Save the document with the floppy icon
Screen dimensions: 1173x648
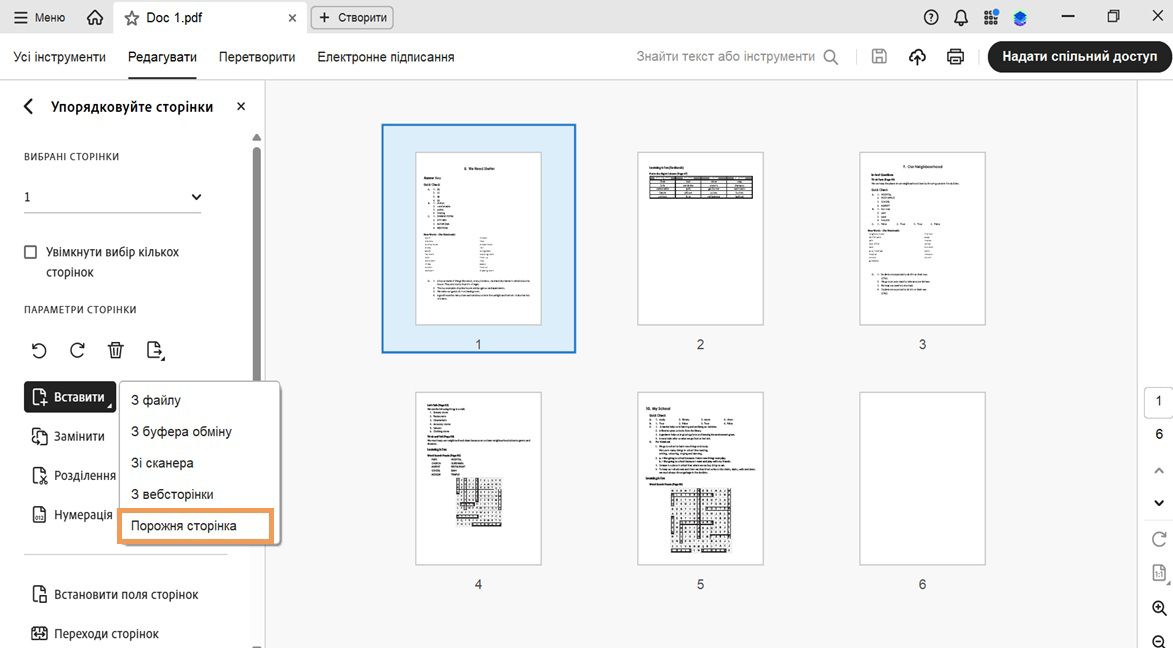880,56
